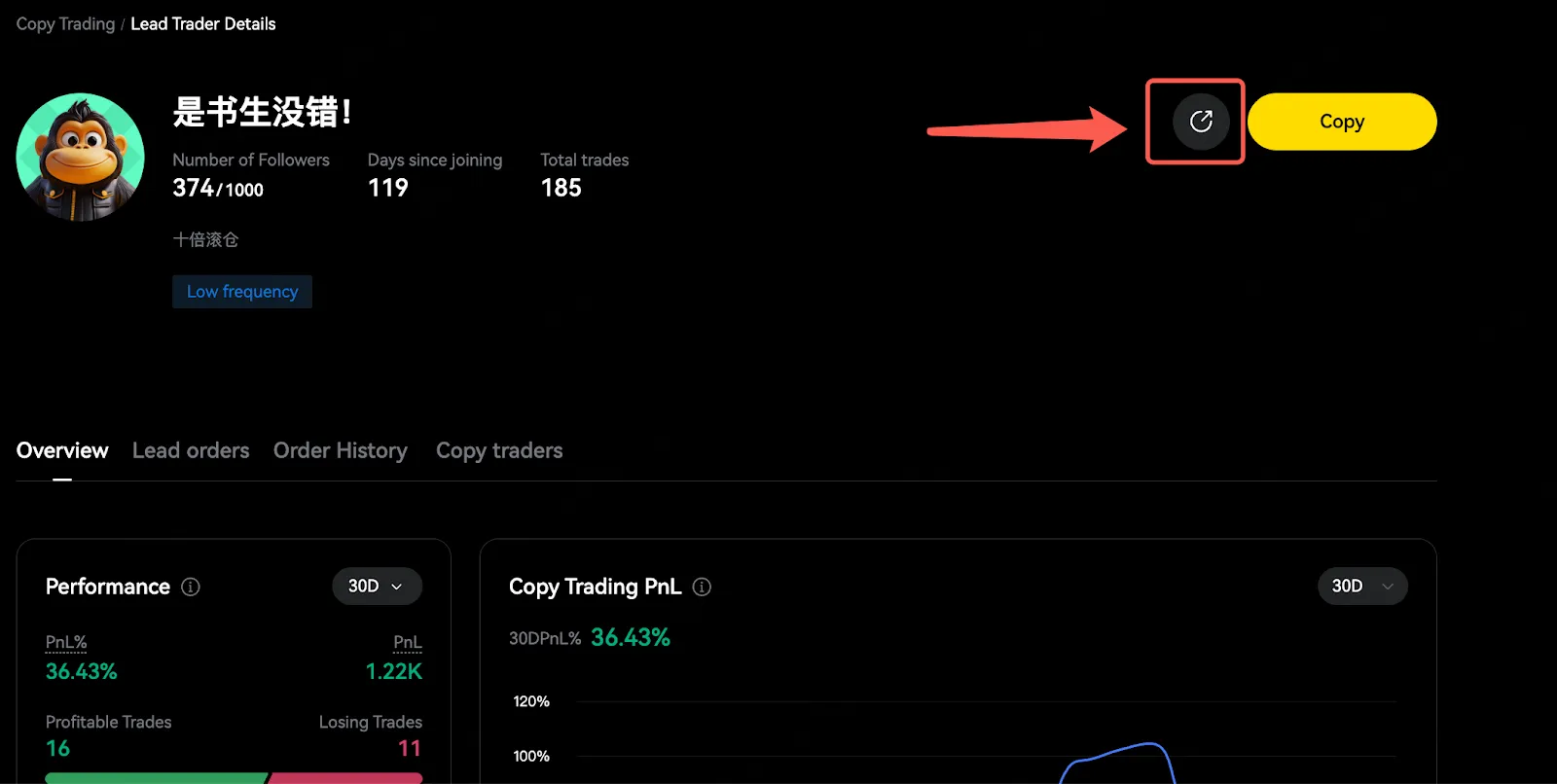Click the blue PnL chart line

coord(1119,750)
